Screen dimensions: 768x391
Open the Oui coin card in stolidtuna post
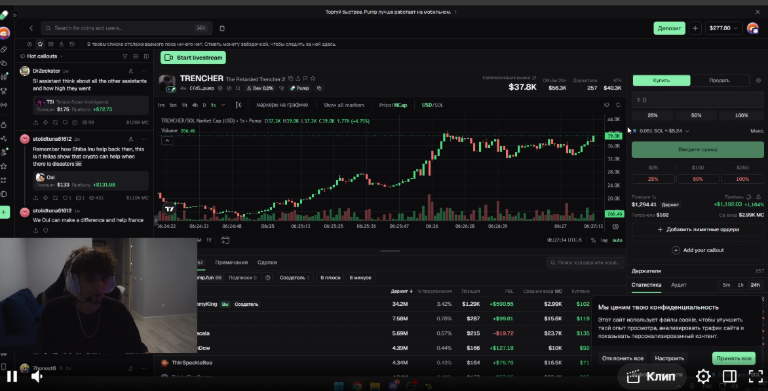[x=91, y=181]
